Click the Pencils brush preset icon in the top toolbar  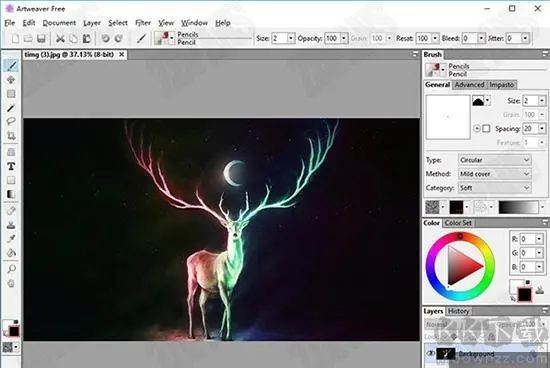pos(162,38)
